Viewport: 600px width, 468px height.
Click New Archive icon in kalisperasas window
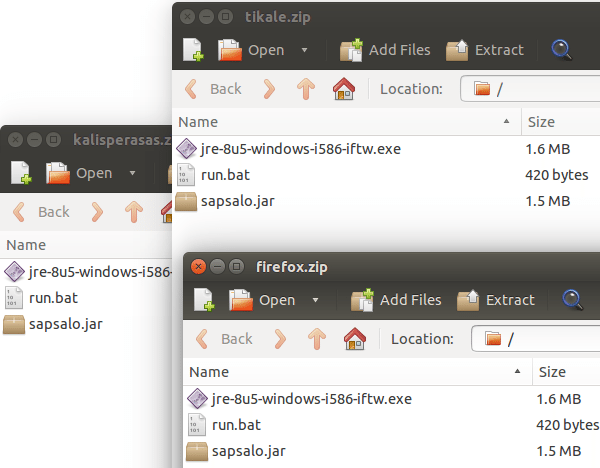tap(21, 173)
